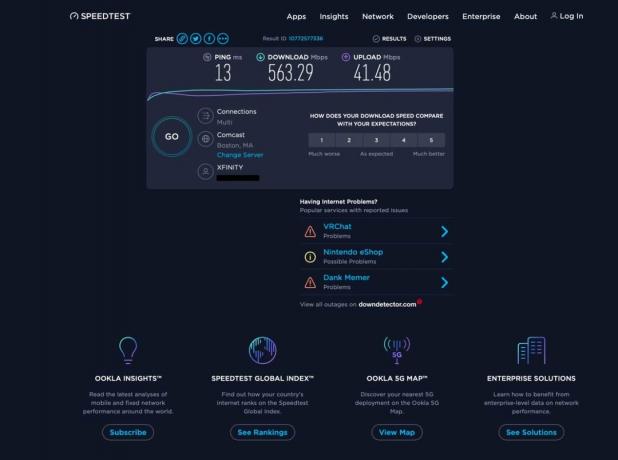
Task: Toggle Multi connections mode
Action: point(224,122)
